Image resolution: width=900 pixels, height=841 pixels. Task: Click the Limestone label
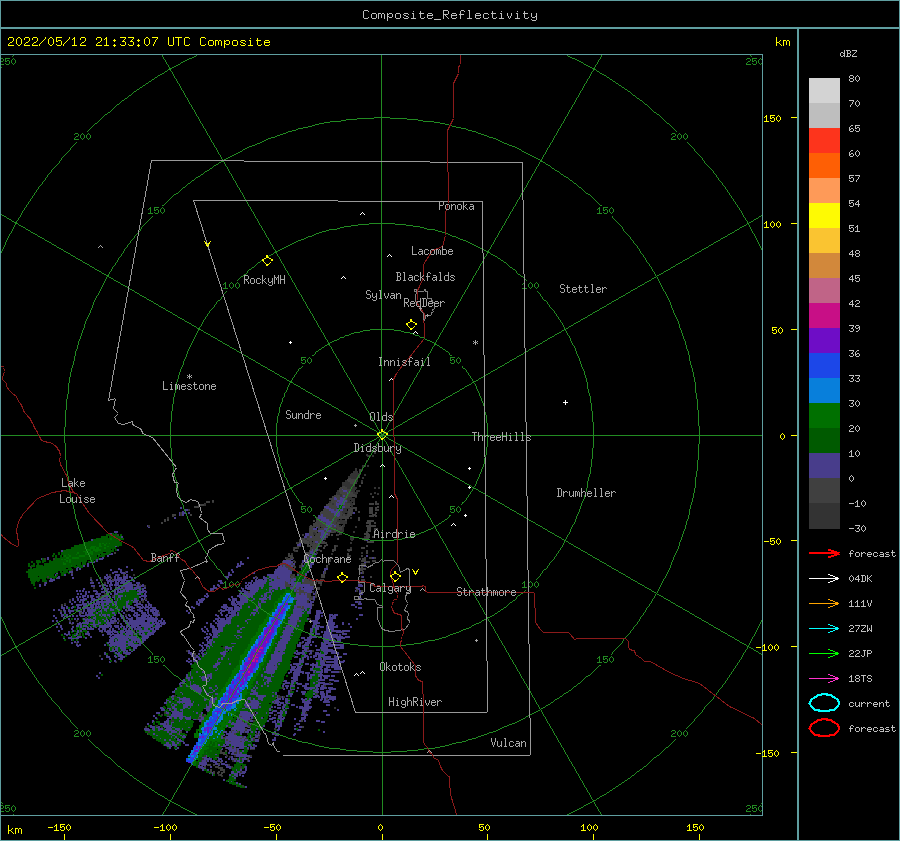189,386
